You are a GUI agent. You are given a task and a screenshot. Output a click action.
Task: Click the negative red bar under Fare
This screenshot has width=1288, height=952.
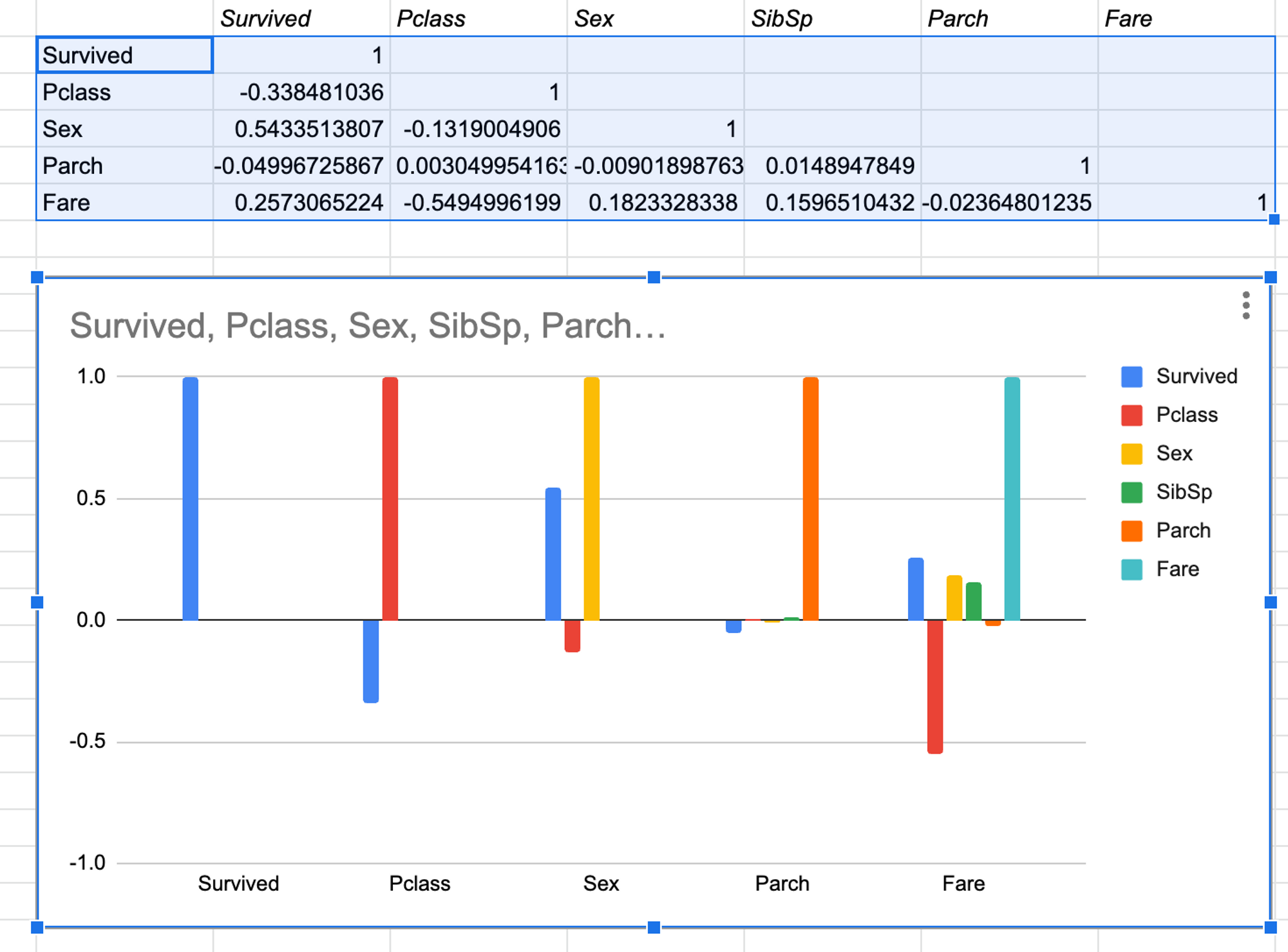click(x=934, y=686)
